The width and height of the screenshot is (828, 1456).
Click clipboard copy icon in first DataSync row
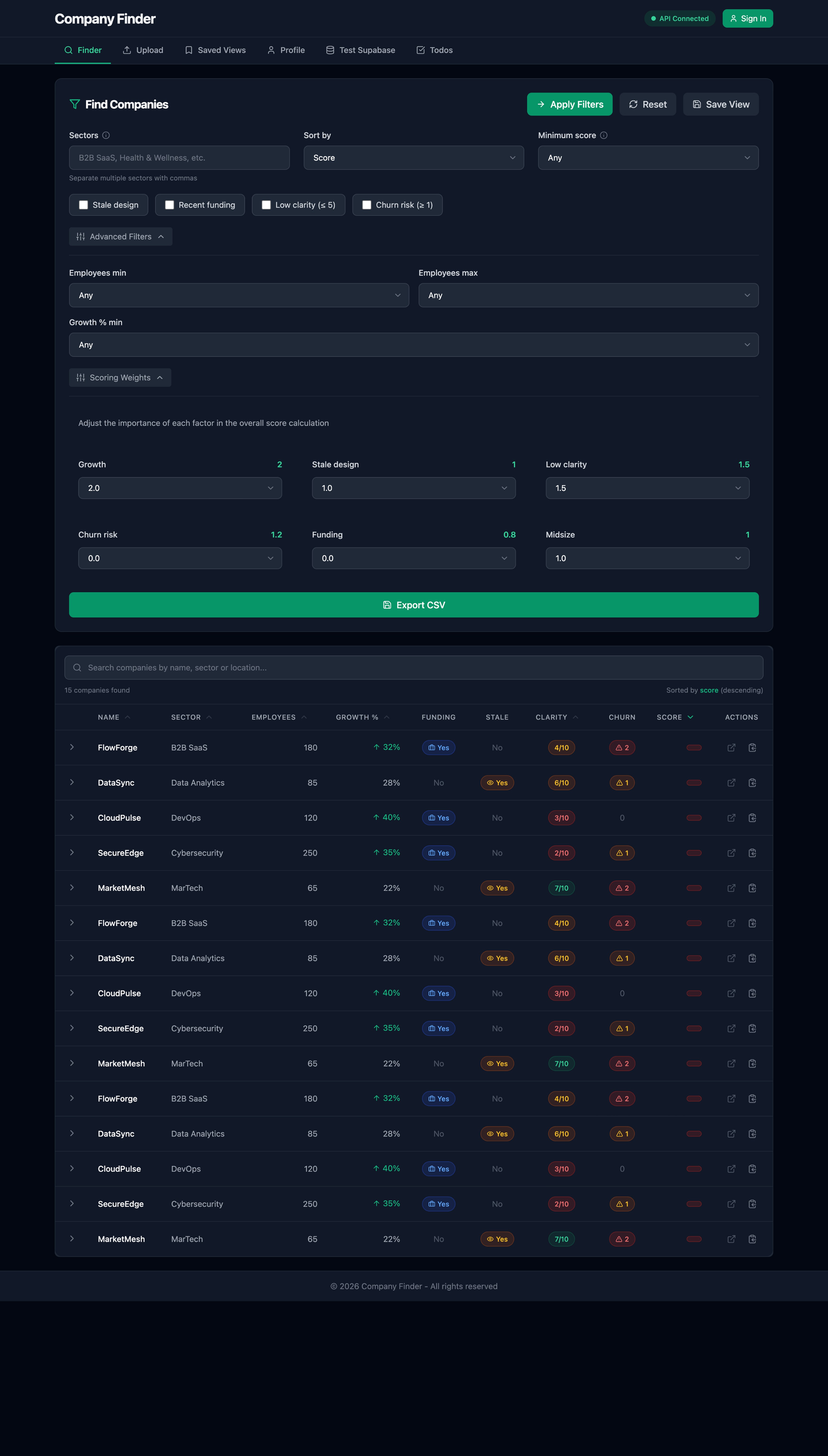[752, 783]
